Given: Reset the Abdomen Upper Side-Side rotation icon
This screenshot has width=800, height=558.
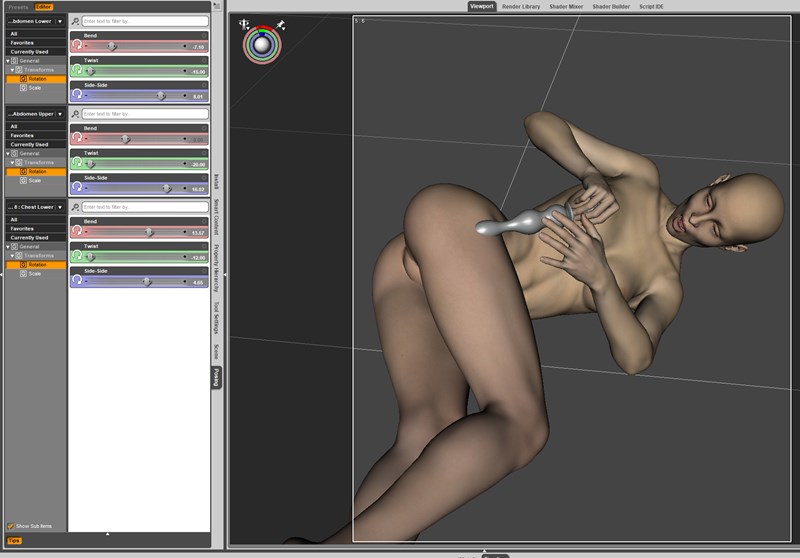Looking at the screenshot, I should (x=77, y=187).
